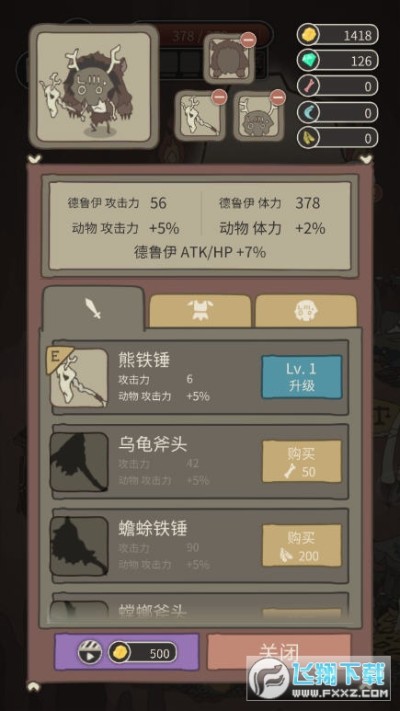Watch video ad for 500 gold

coord(127,653)
